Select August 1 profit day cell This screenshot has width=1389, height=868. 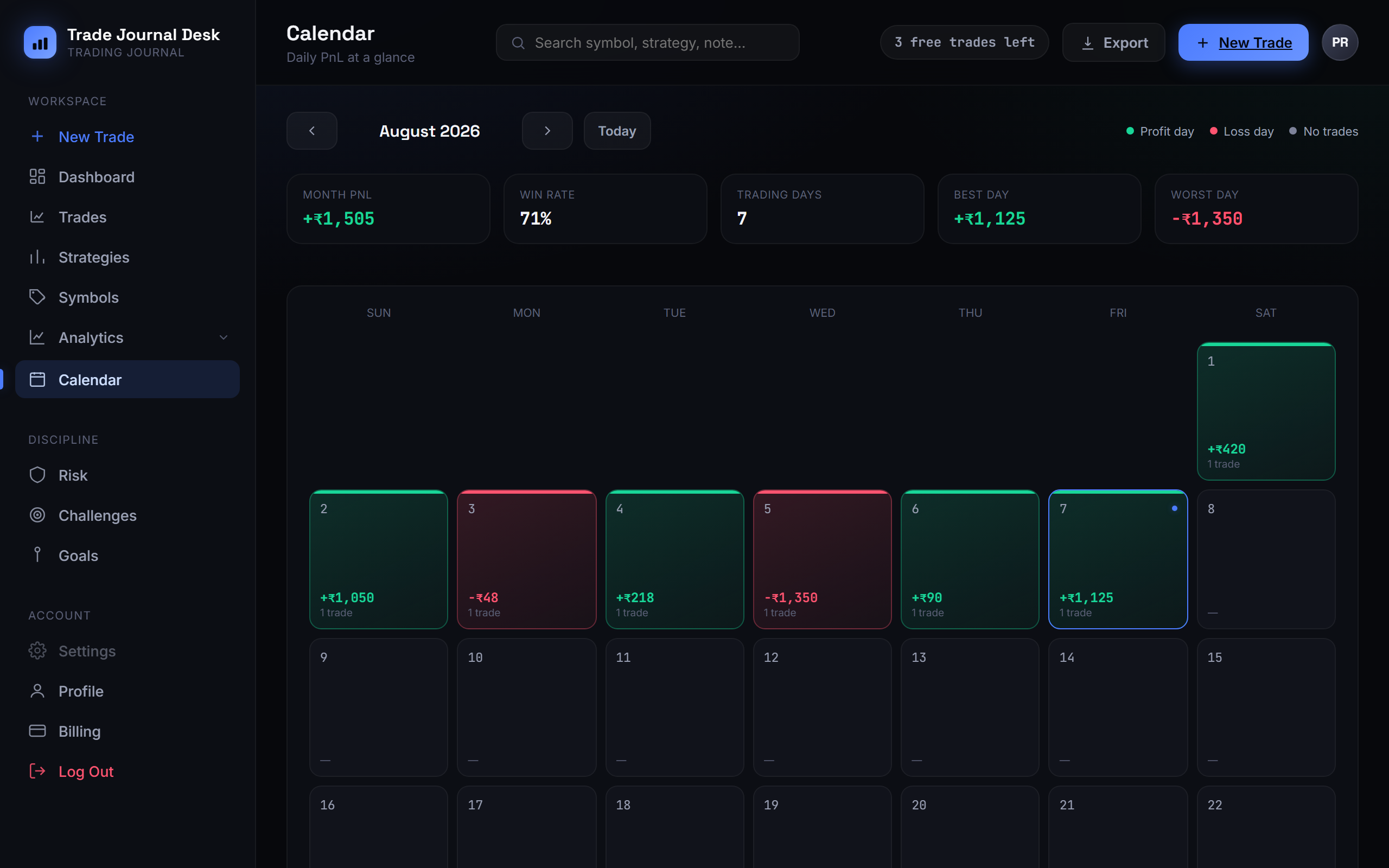1266,411
